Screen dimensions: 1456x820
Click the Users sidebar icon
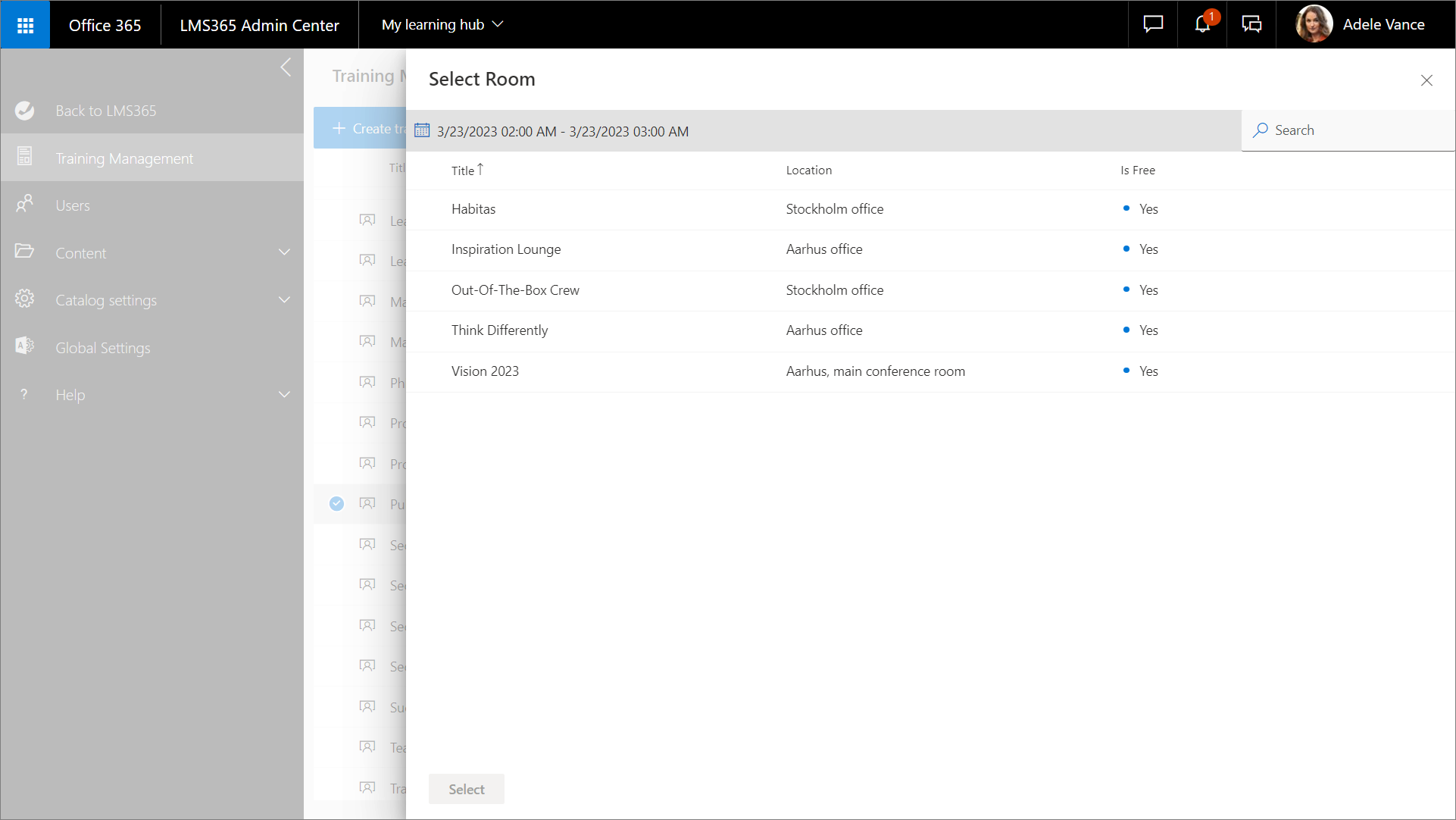tap(24, 204)
